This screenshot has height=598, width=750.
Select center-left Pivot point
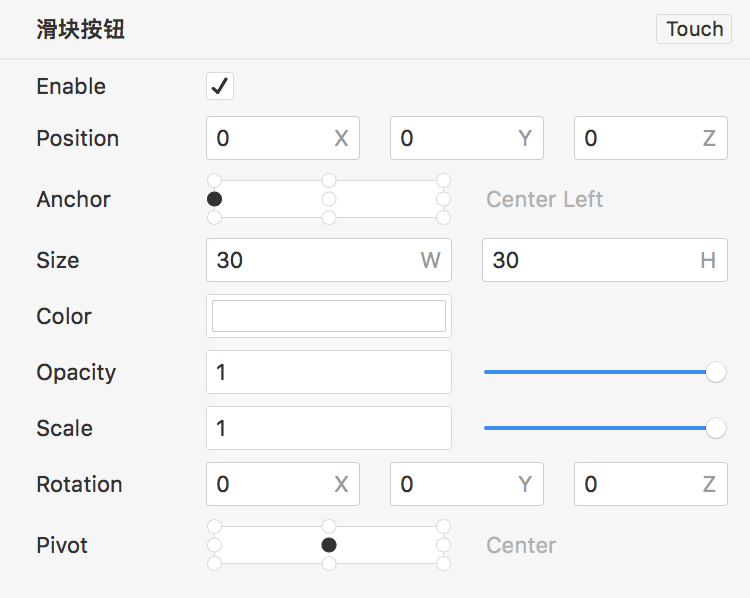(214, 545)
